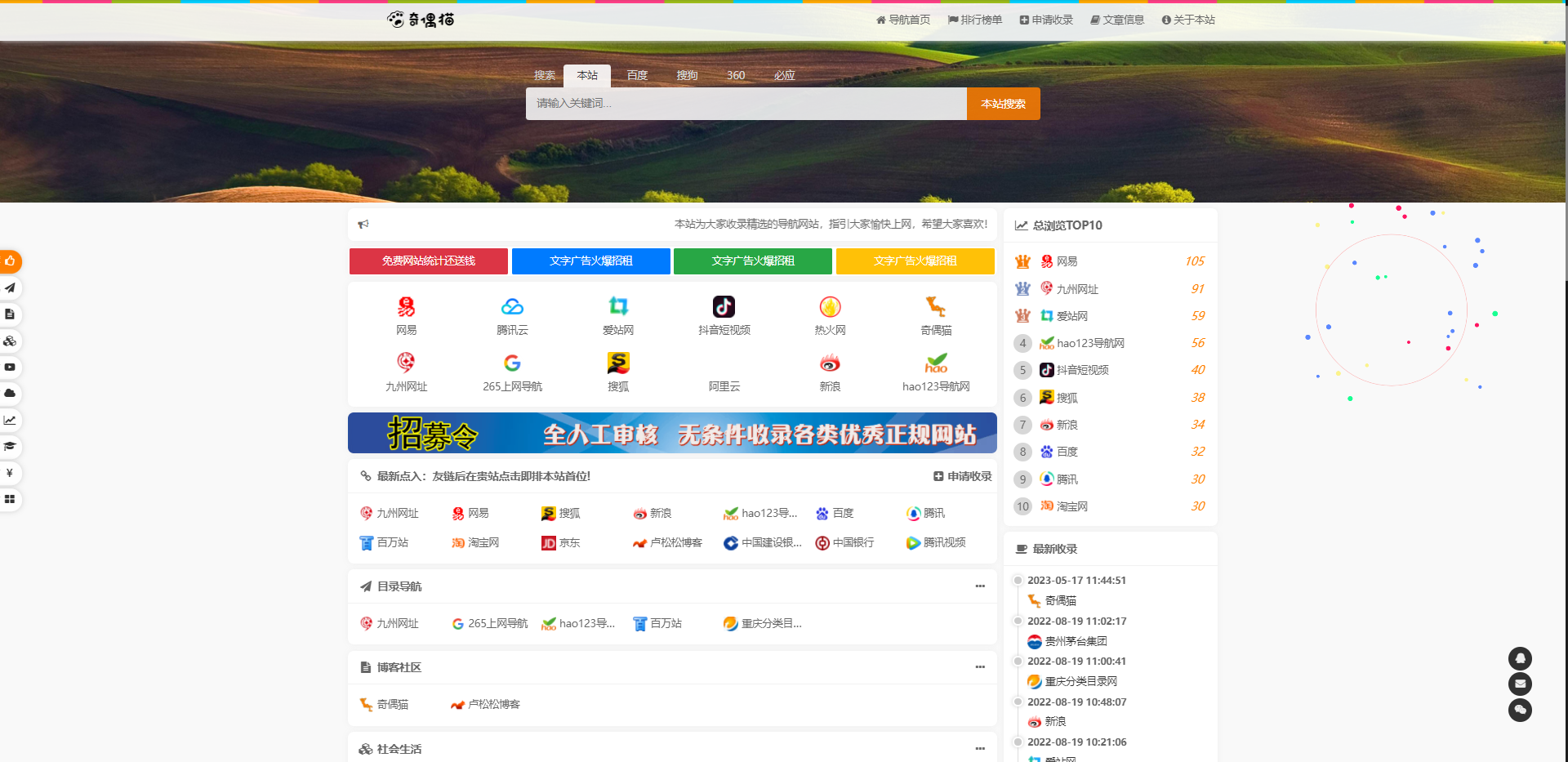Image resolution: width=1568 pixels, height=762 pixels.
Task: Click the orange 本站搜索 button
Action: tap(1003, 104)
